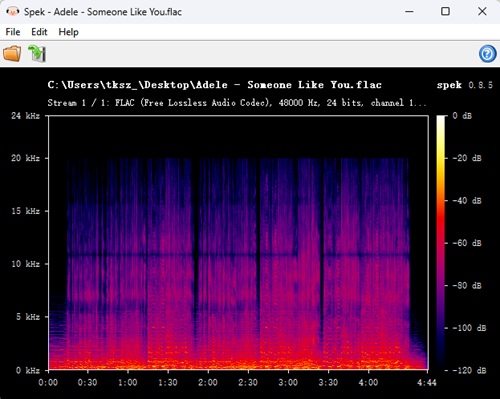Click the 24 kHz frequency label

(25, 116)
